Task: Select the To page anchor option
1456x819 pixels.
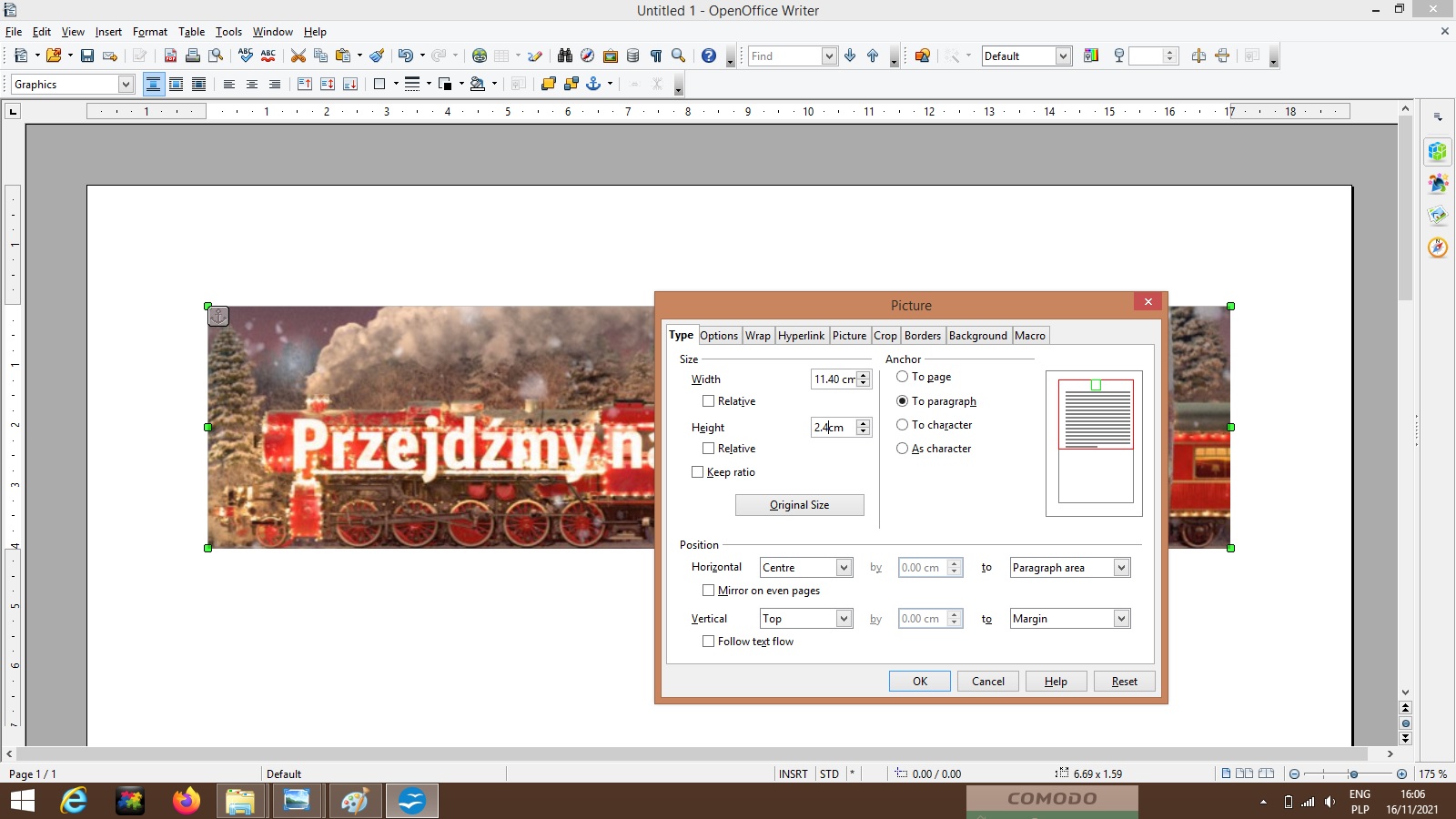Action: 903,377
